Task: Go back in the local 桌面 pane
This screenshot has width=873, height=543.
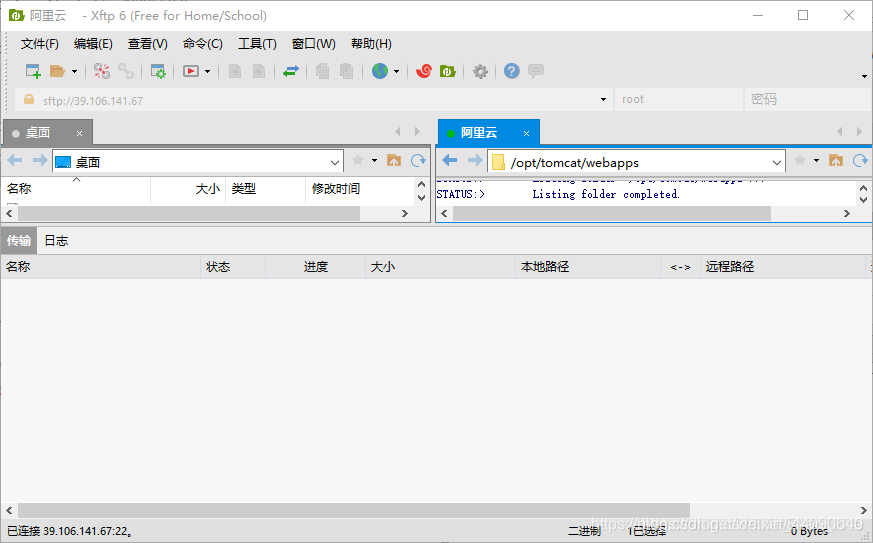Action: 15,161
